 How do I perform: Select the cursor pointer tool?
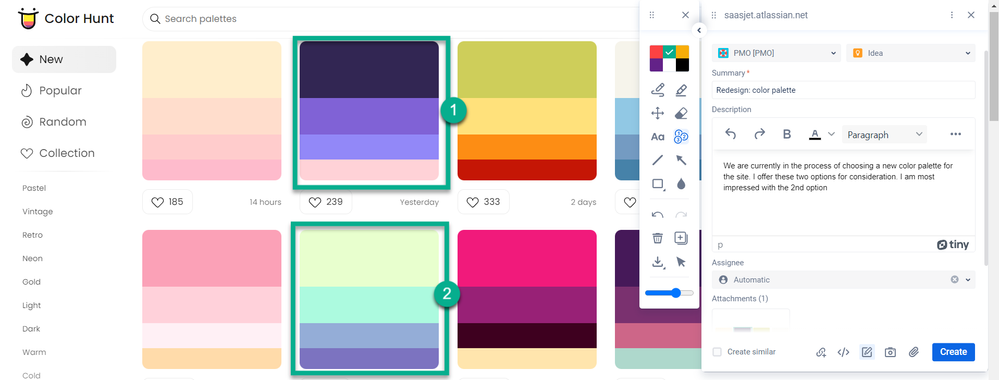pos(680,261)
